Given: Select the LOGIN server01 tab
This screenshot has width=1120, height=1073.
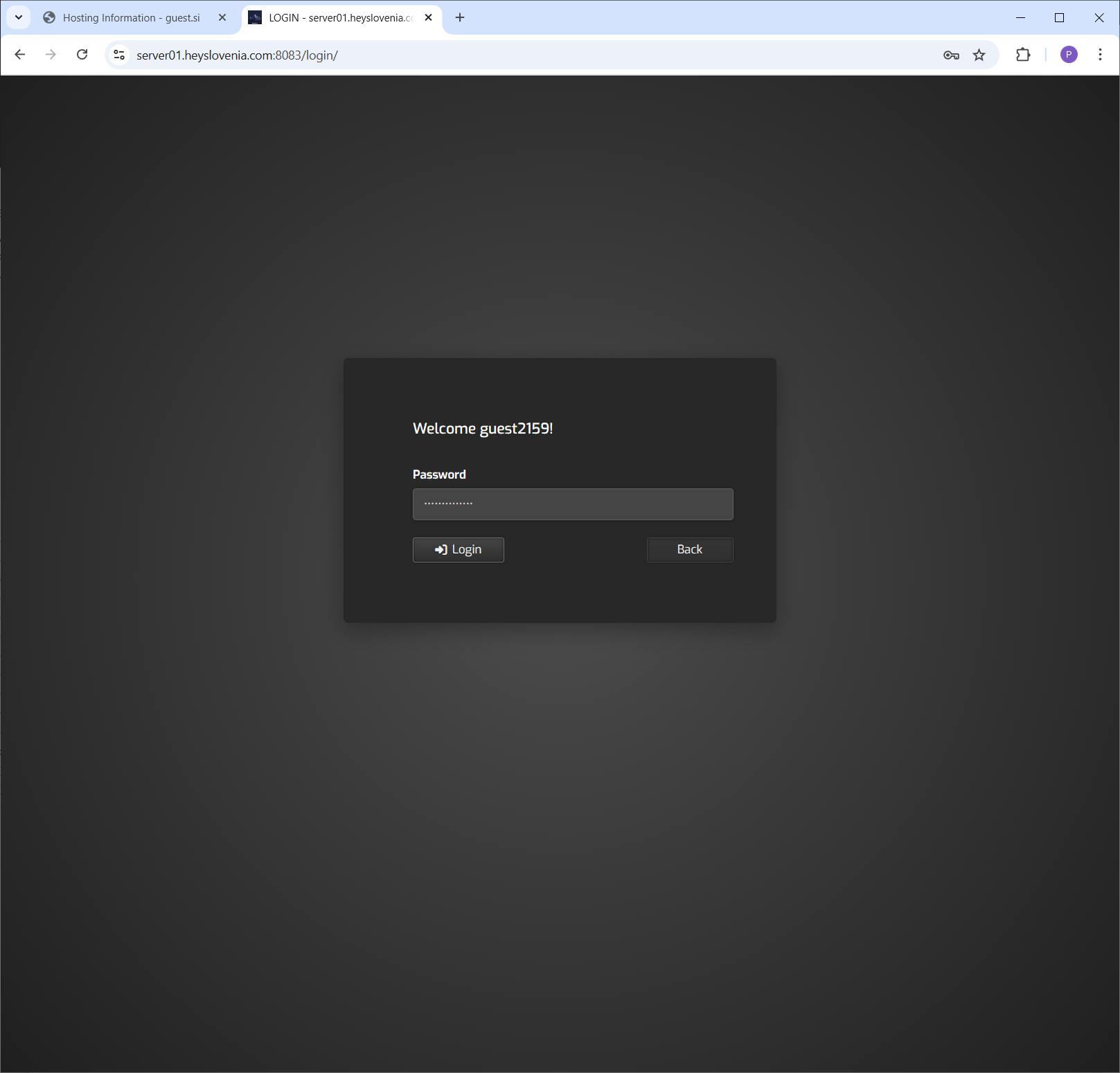Looking at the screenshot, I should 332,17.
